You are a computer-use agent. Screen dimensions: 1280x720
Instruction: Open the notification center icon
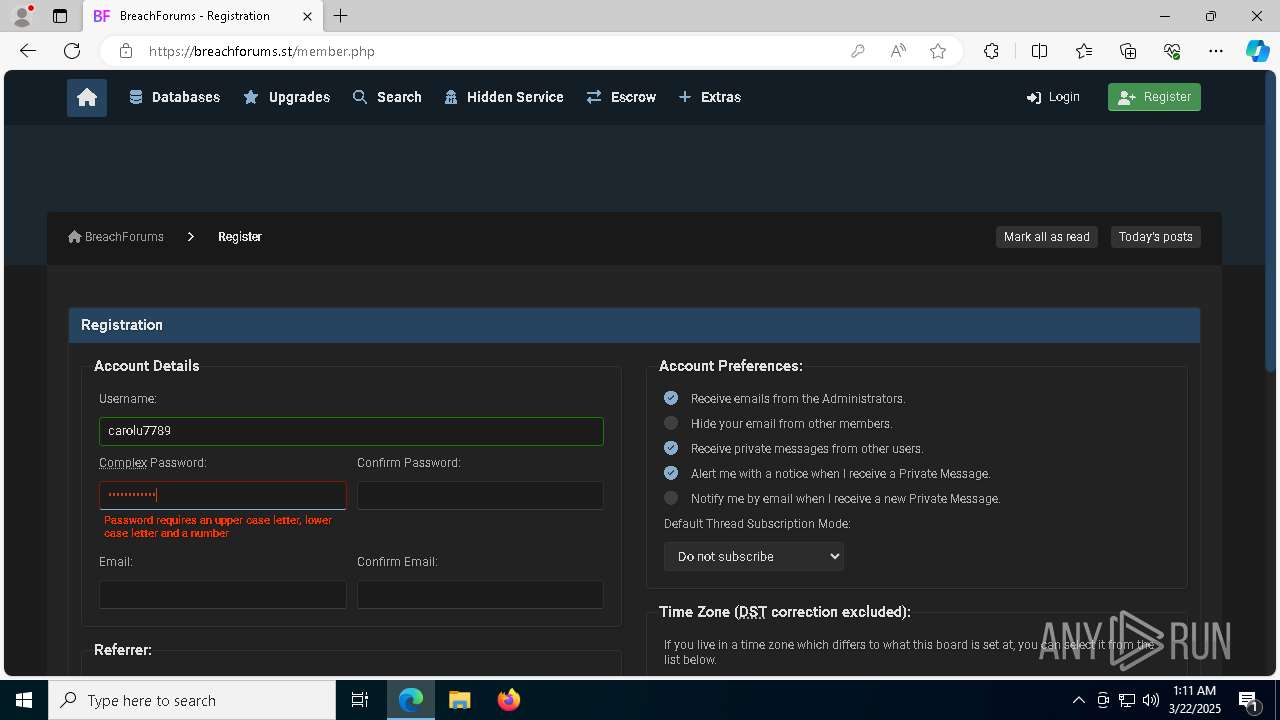pos(1249,700)
